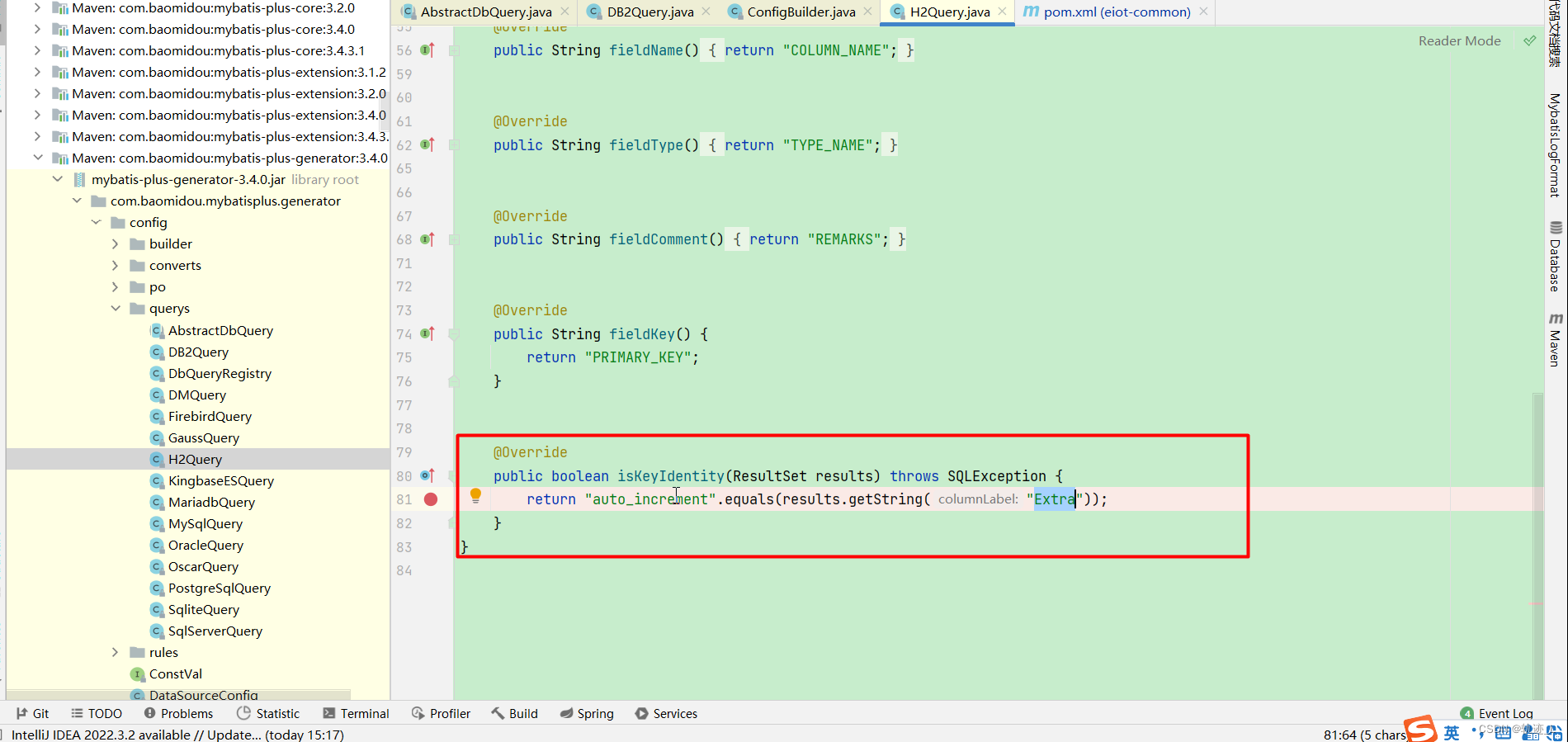The height and width of the screenshot is (742, 1568).
Task: Click the override gutter icon on line 80
Action: 427,476
